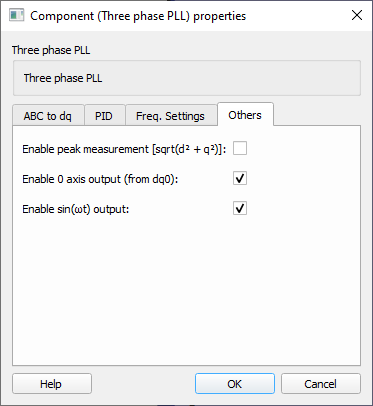Viewport: 373px width, 406px height.
Task: Open the PID tab
Action: (x=105, y=116)
